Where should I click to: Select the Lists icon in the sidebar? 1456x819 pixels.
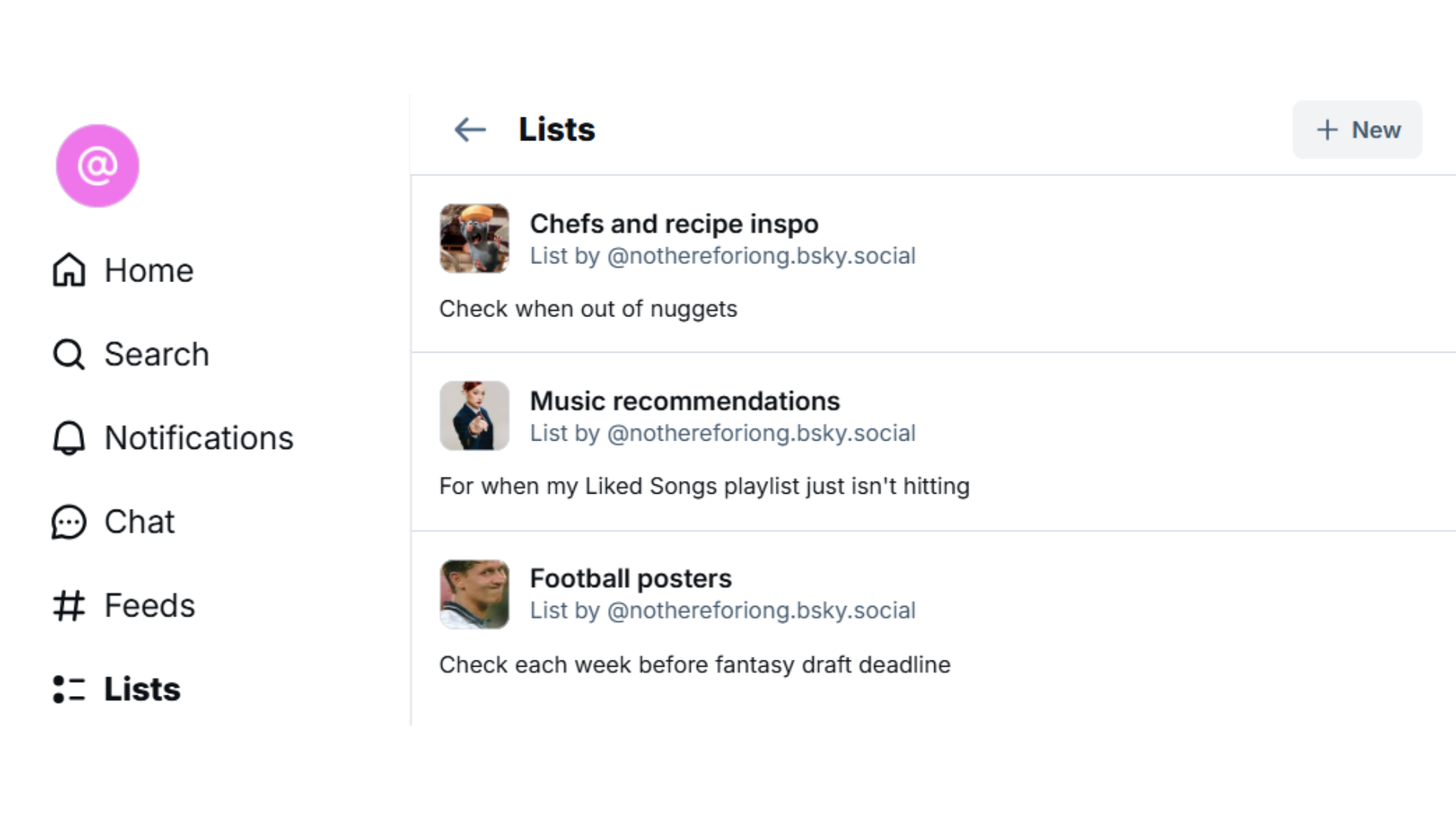(x=68, y=689)
